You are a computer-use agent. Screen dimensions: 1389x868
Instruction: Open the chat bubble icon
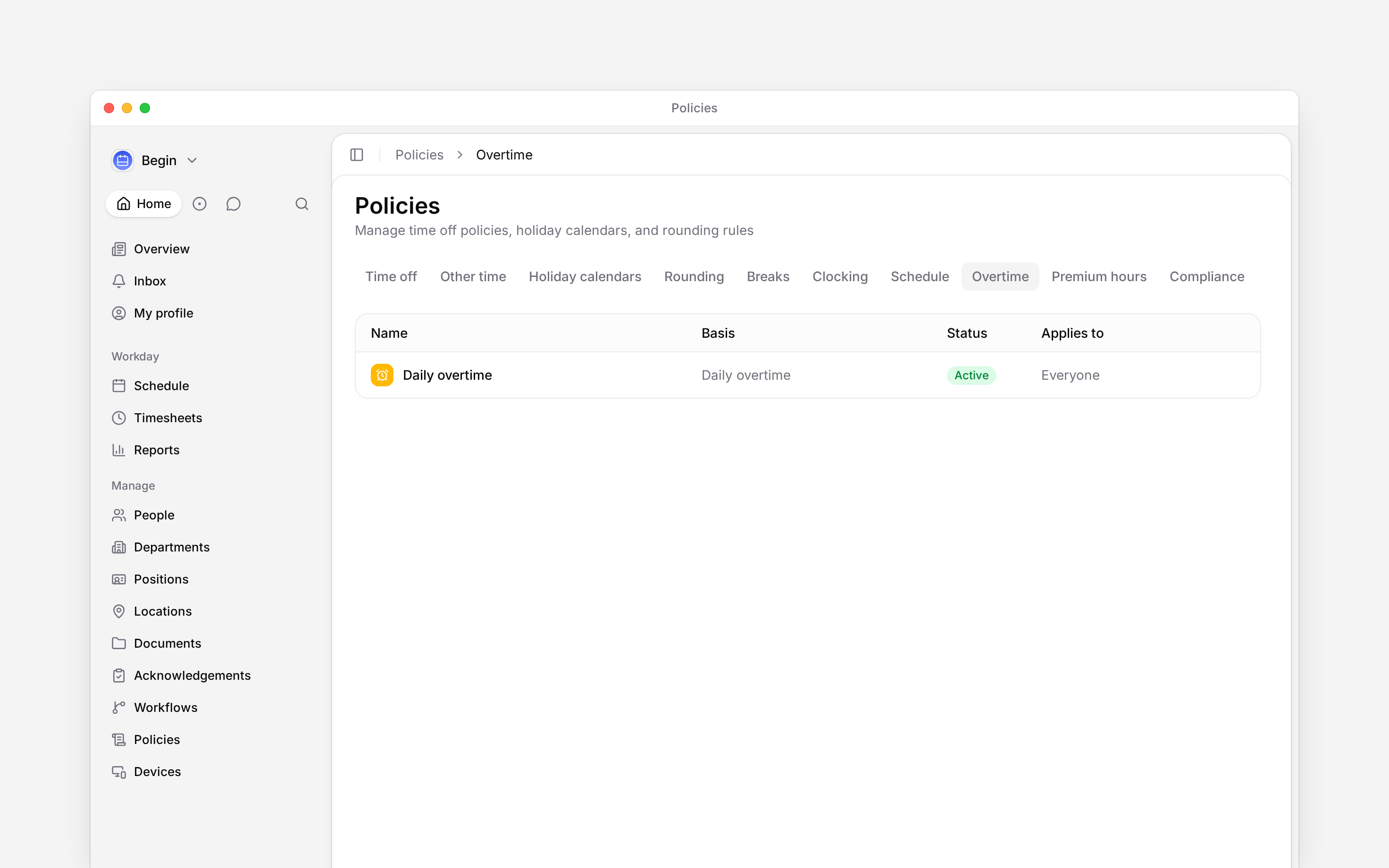point(233,204)
